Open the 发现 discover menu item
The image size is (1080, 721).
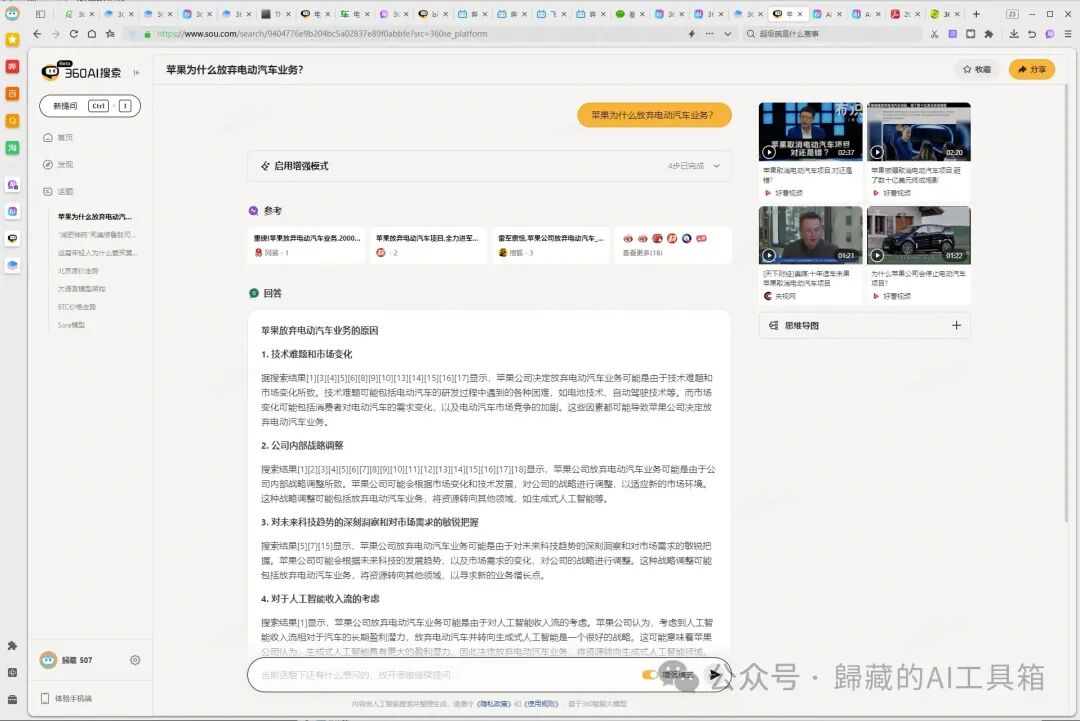tap(59, 165)
